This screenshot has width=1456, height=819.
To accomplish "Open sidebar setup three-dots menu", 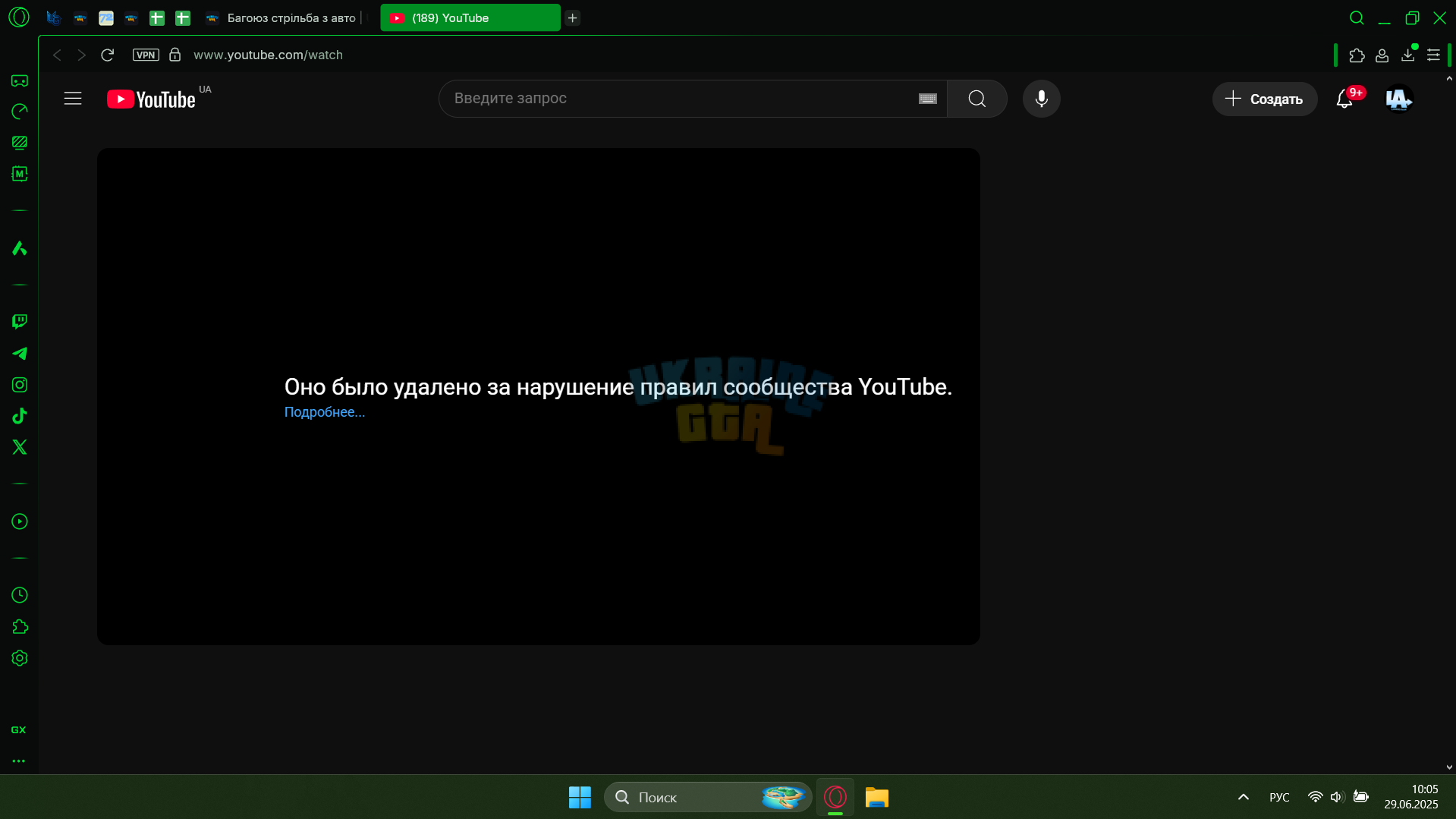I will (x=19, y=761).
